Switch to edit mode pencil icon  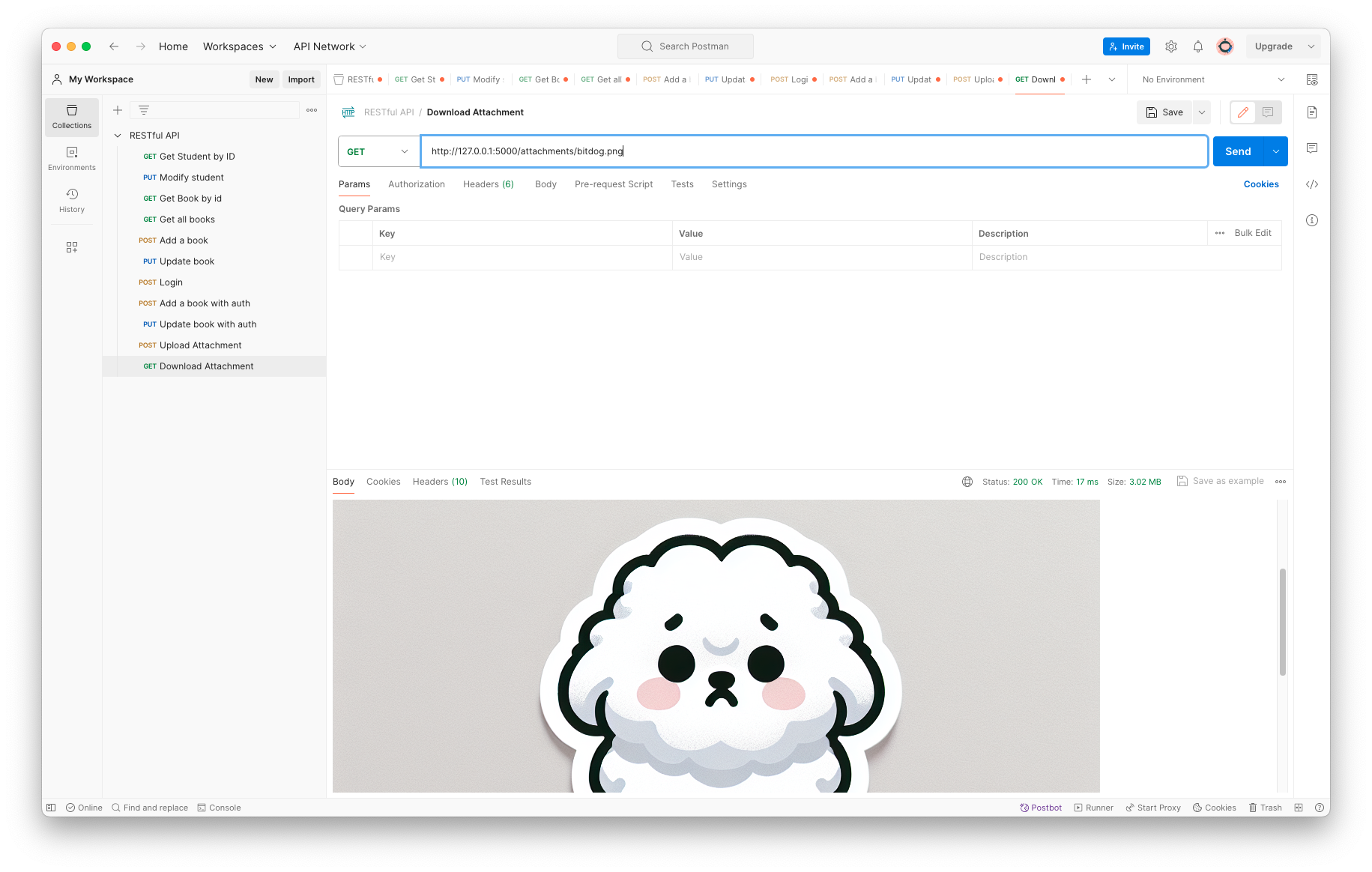click(1243, 112)
